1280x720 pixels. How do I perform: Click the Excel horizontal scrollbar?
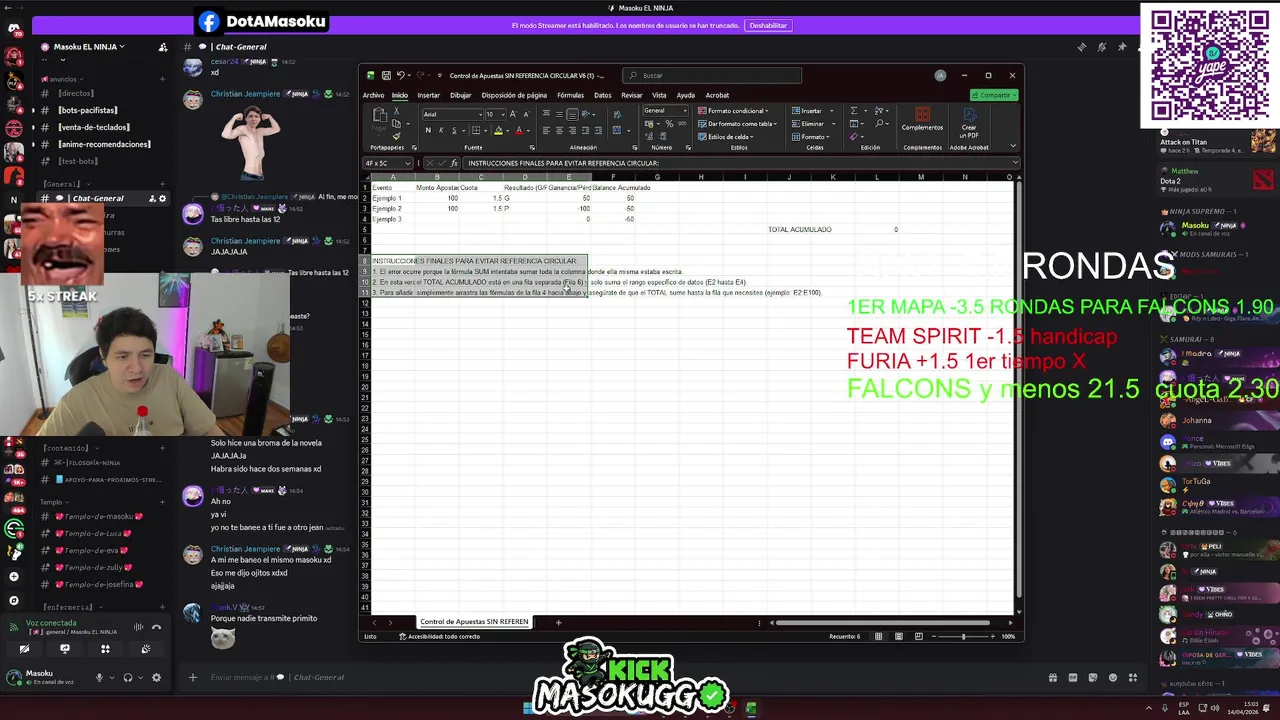885,622
